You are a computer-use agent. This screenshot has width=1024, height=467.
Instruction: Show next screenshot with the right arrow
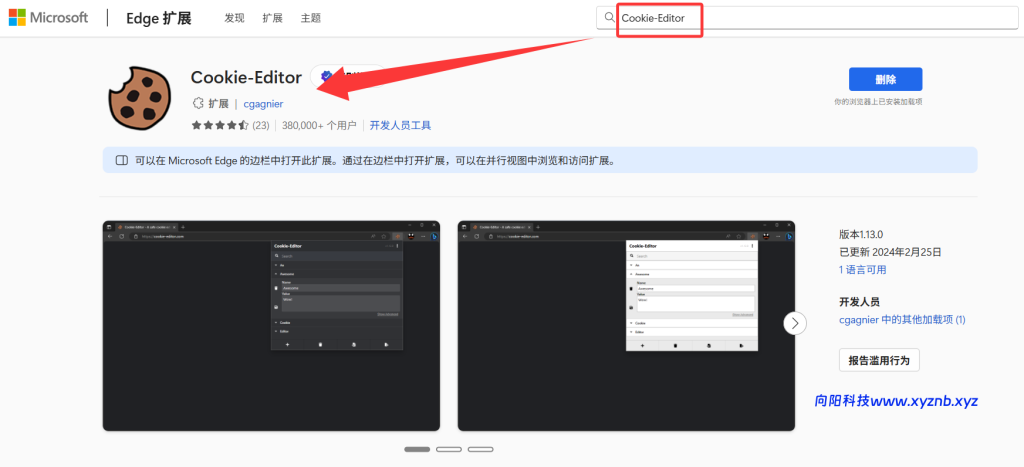pyautogui.click(x=795, y=323)
